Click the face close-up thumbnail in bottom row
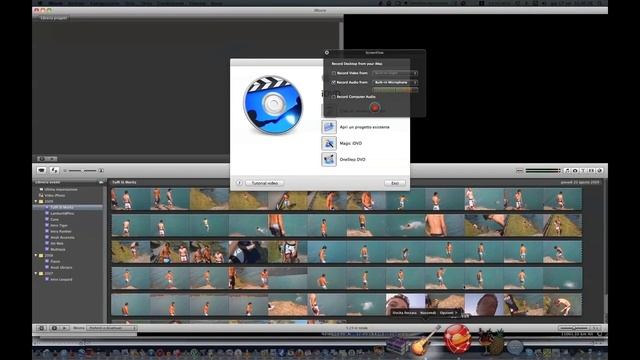 click(405, 304)
